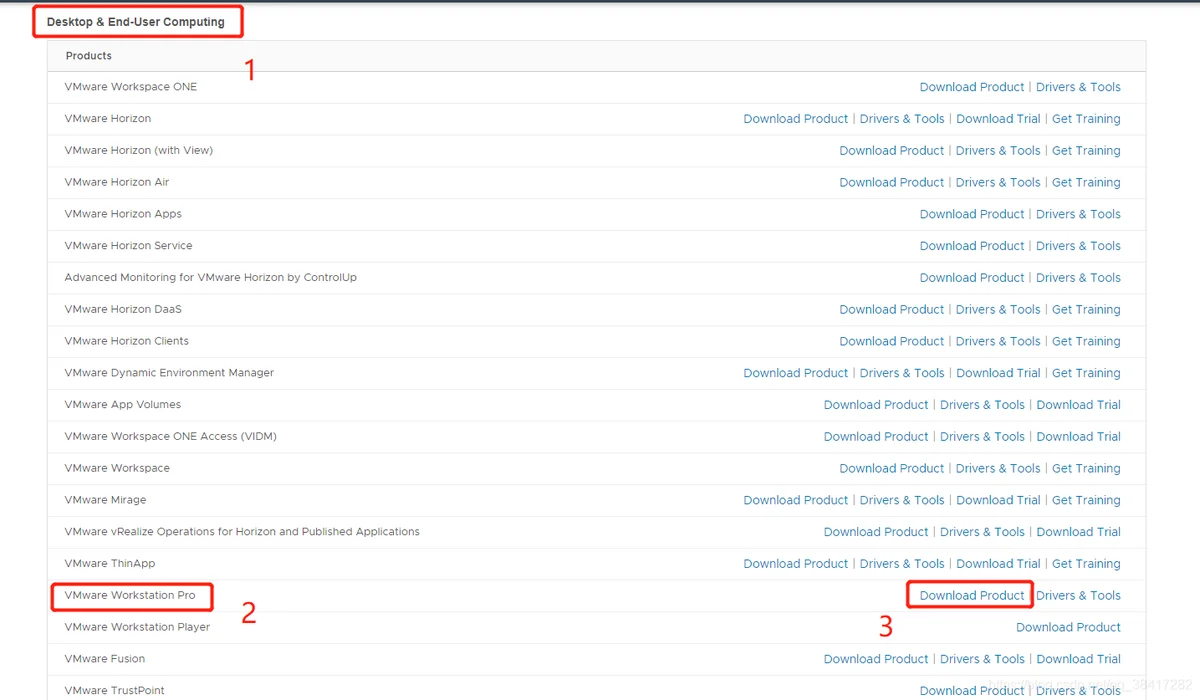The width and height of the screenshot is (1200, 700).
Task: Download Product for VMware Mirage
Action: (x=796, y=500)
